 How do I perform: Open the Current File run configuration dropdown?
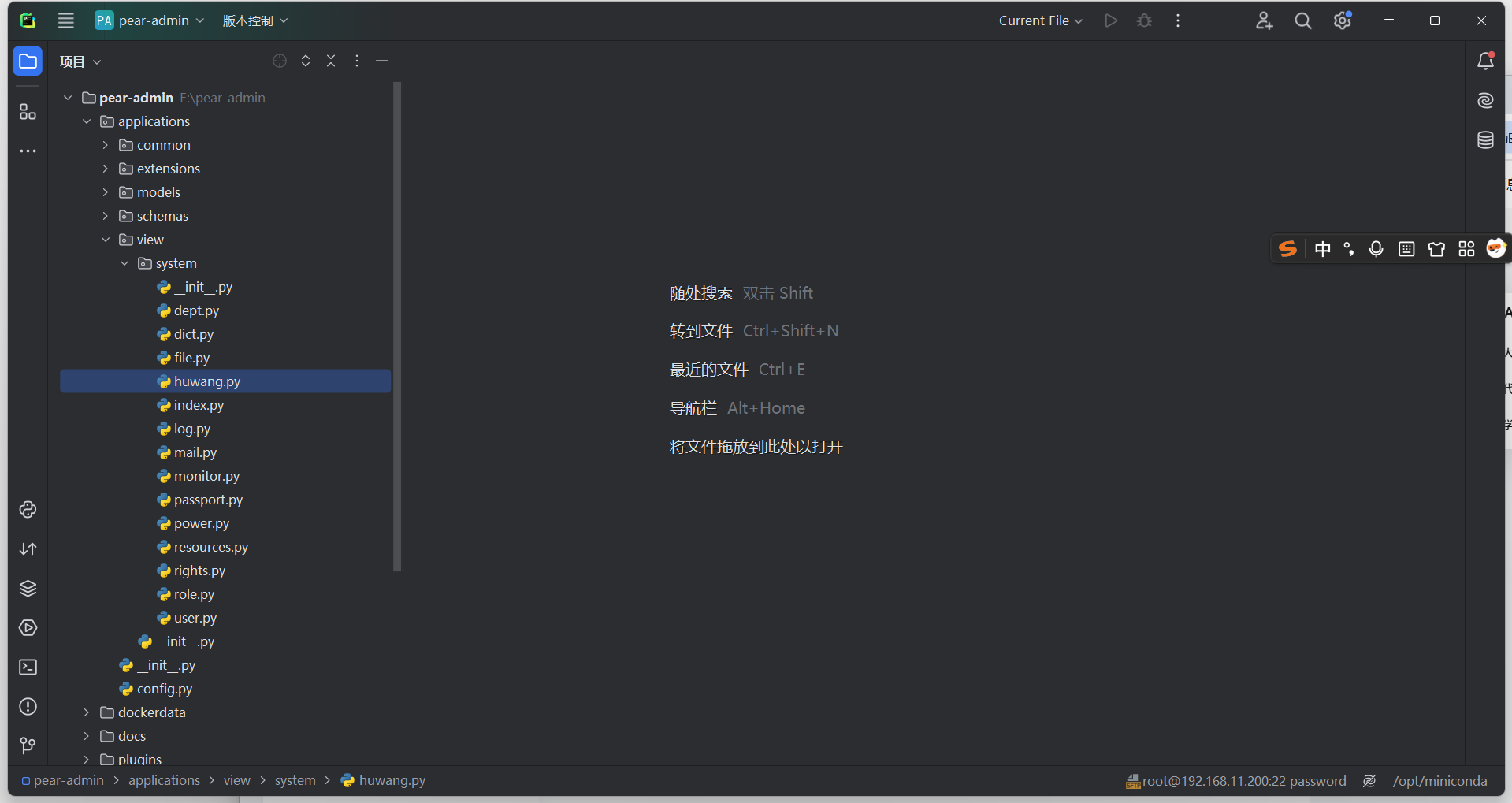click(x=1039, y=20)
